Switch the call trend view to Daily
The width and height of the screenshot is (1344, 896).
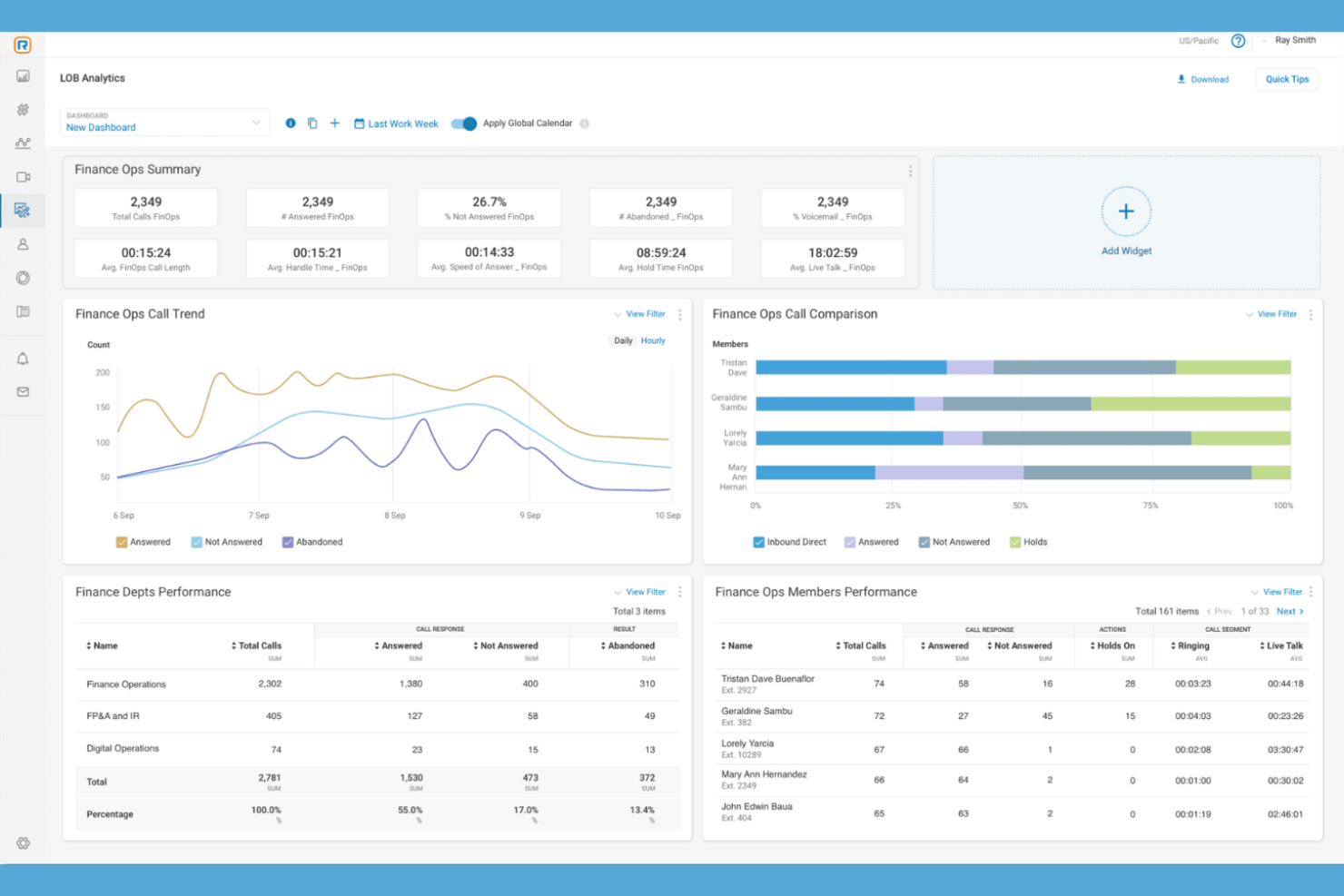pyautogui.click(x=623, y=340)
